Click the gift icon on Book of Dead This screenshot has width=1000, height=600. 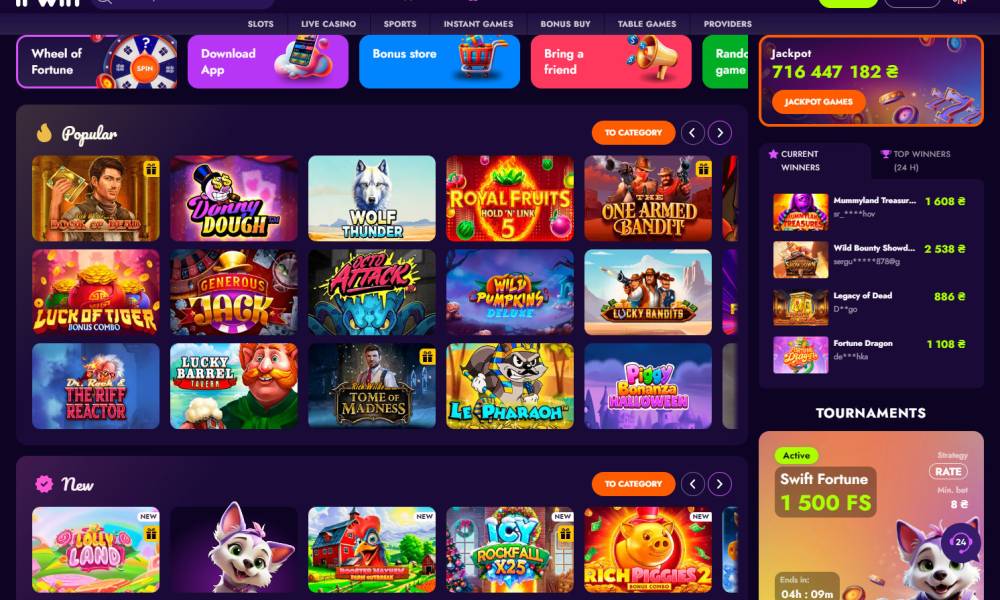click(x=151, y=169)
